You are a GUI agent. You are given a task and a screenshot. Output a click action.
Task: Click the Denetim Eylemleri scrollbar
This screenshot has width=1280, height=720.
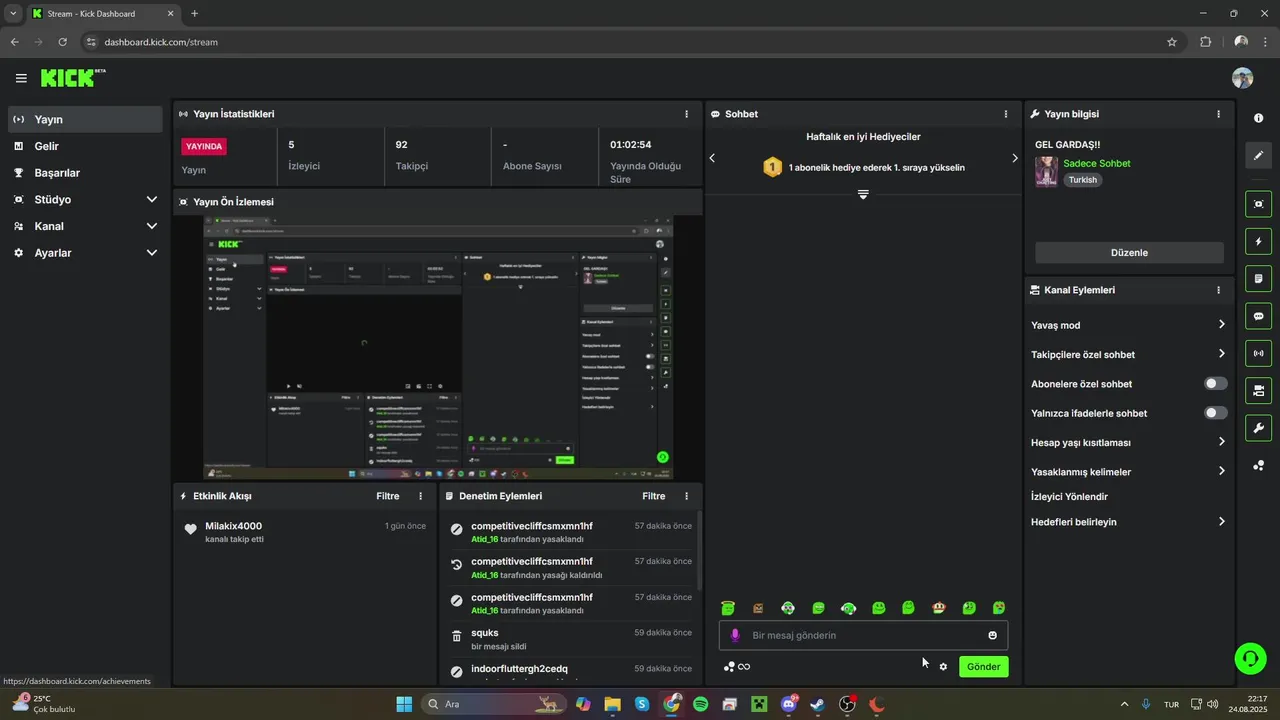(698, 550)
